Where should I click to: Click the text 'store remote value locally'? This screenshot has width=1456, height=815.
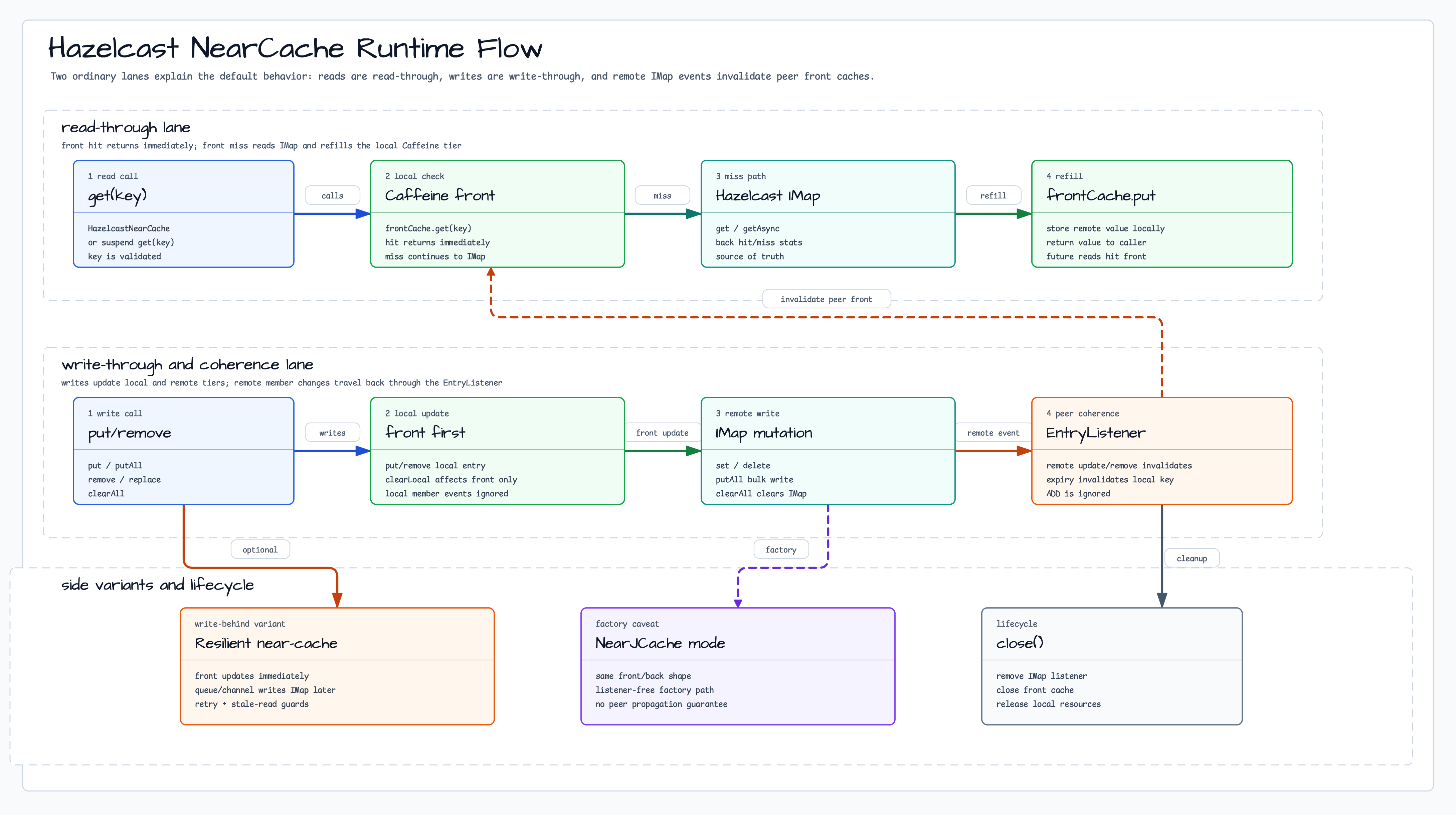point(1106,228)
